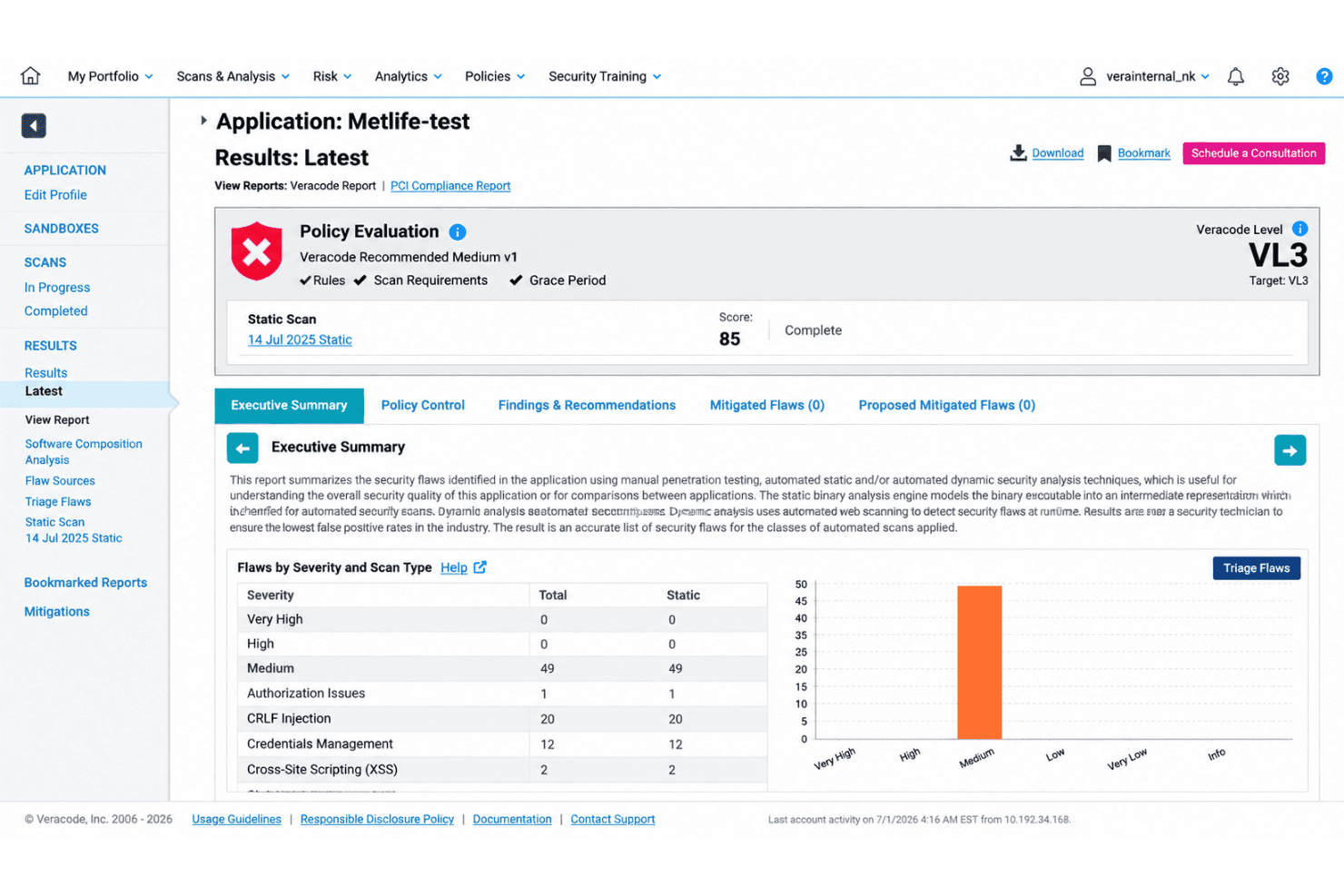This screenshot has width=1344, height=896.
Task: Click the Triage Flaws button
Action: [x=1257, y=568]
